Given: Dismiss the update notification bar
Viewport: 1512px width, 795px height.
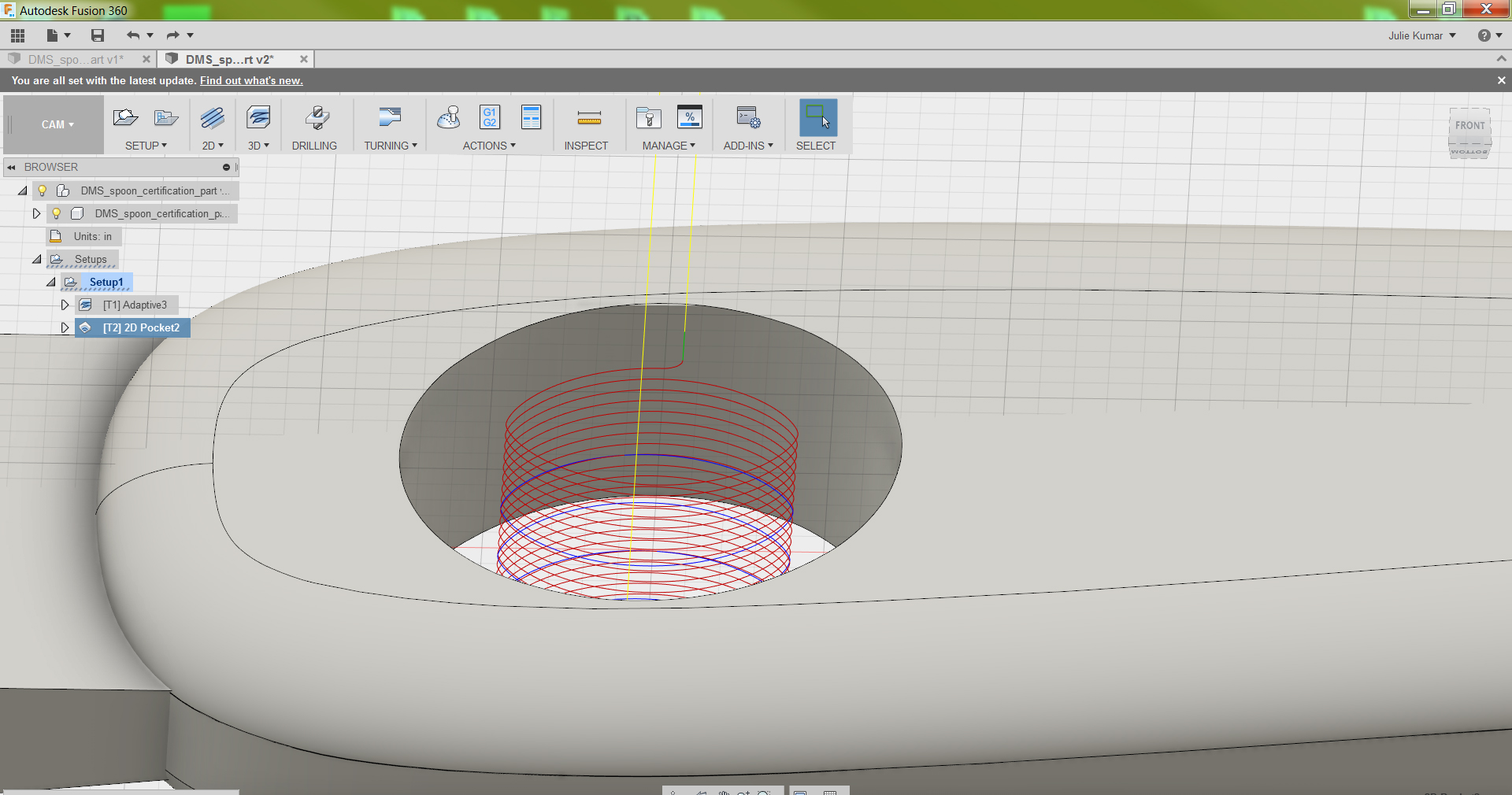Looking at the screenshot, I should point(1501,80).
